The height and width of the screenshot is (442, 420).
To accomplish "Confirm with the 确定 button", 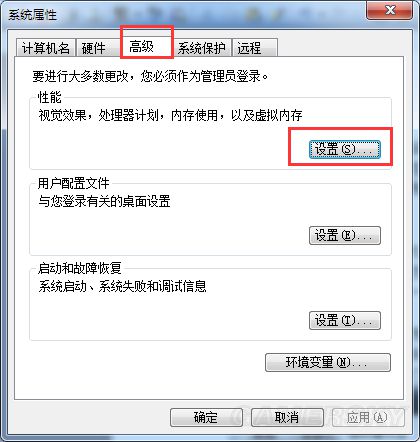I will pos(206,417).
